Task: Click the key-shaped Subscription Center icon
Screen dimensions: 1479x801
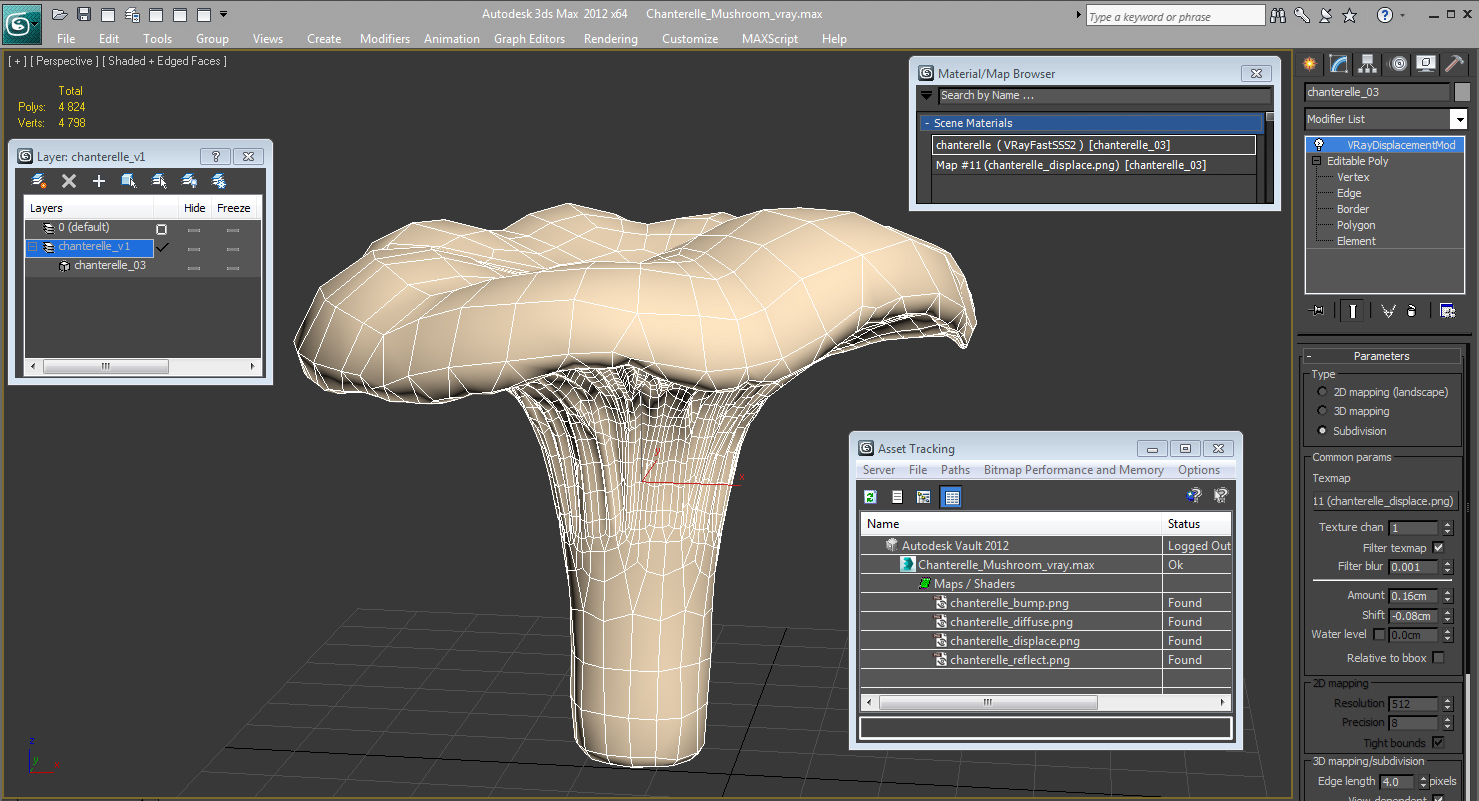Action: click(x=1302, y=15)
